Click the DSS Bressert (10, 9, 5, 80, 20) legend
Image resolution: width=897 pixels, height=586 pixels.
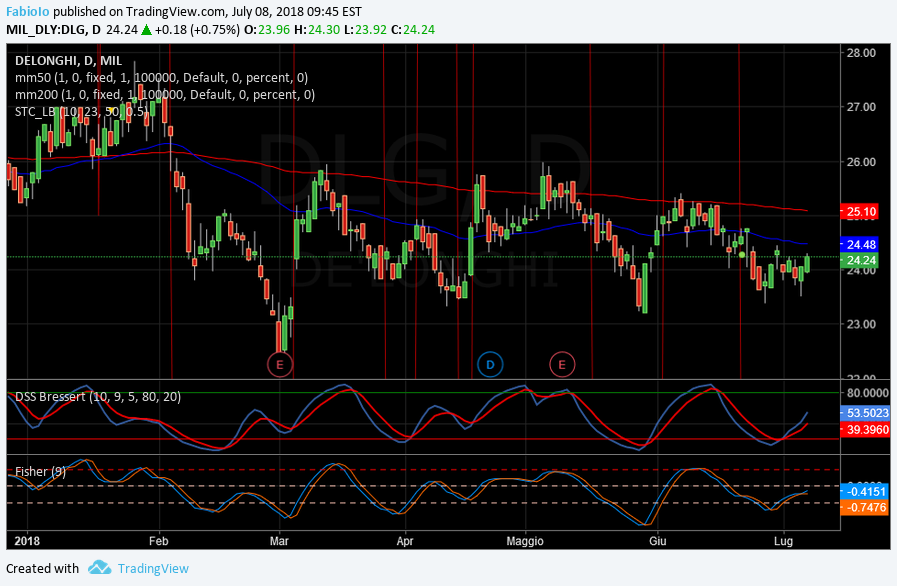coord(98,397)
